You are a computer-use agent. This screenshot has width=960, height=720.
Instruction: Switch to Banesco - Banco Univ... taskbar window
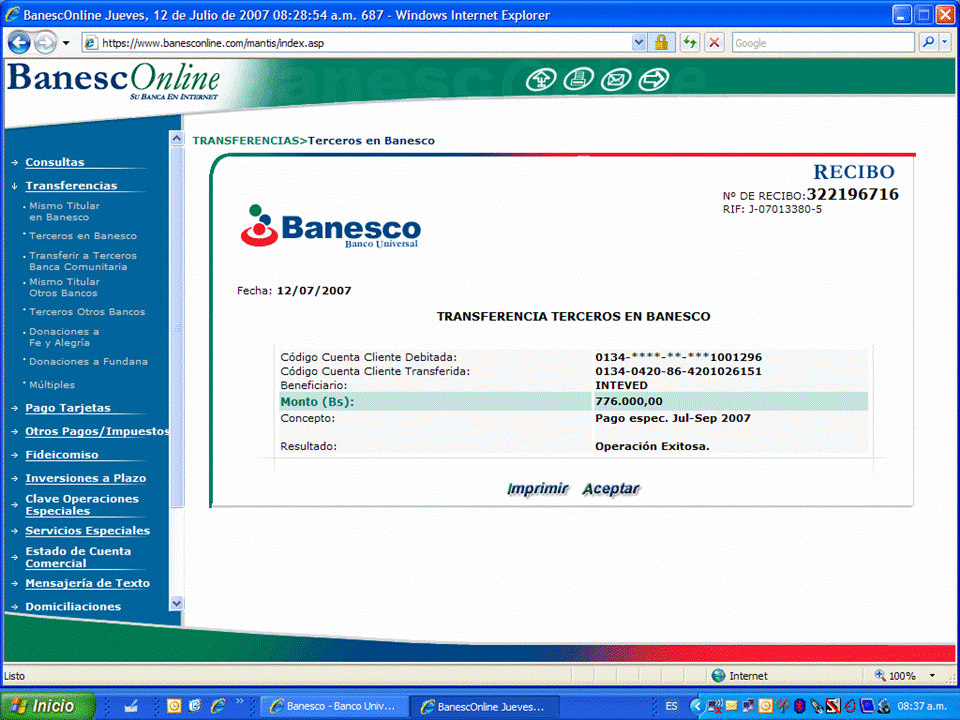click(334, 707)
